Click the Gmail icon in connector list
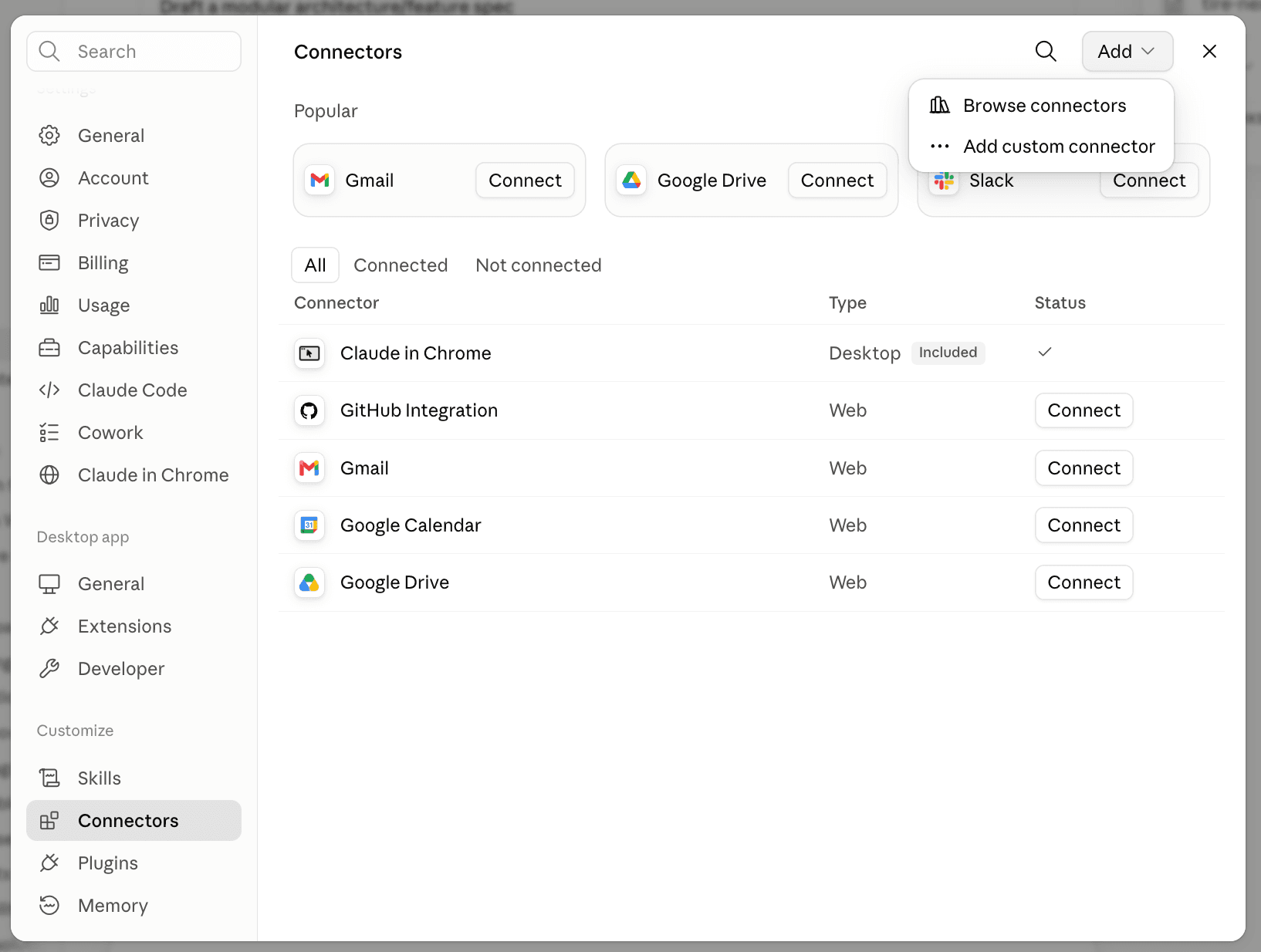 [309, 468]
